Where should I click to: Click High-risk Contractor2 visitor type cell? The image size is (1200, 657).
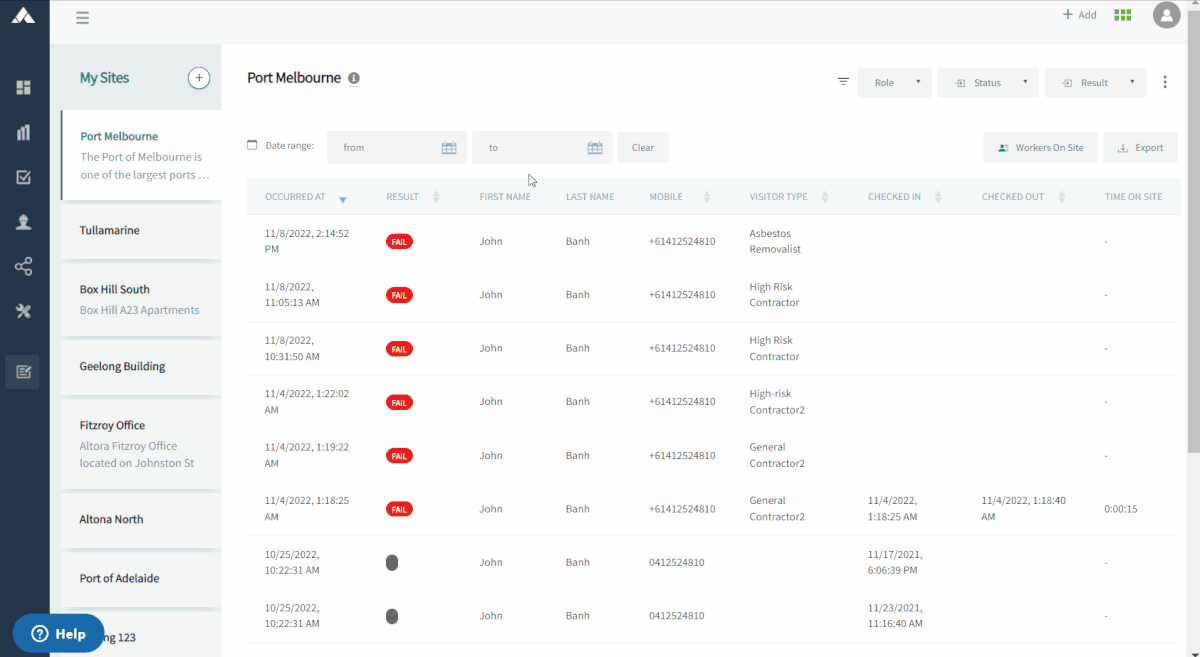pos(777,402)
